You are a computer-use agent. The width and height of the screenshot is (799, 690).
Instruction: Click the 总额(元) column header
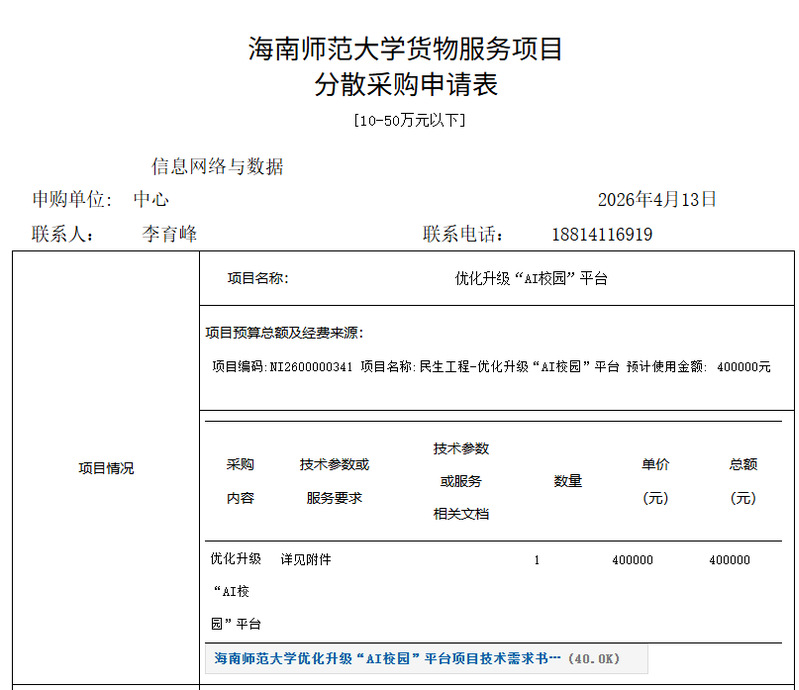[743, 481]
